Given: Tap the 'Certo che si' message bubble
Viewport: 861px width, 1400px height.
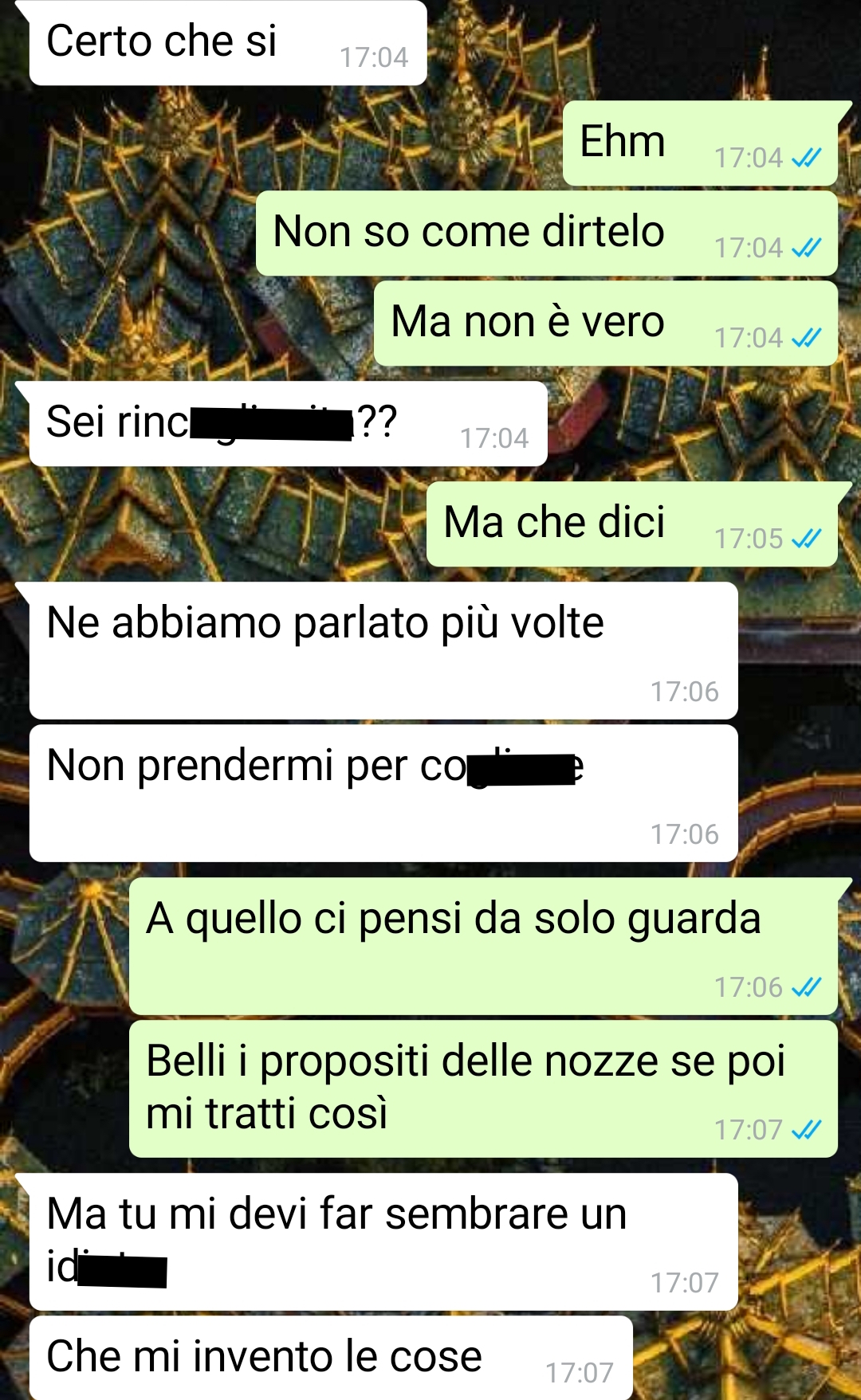Looking at the screenshot, I should [x=227, y=43].
